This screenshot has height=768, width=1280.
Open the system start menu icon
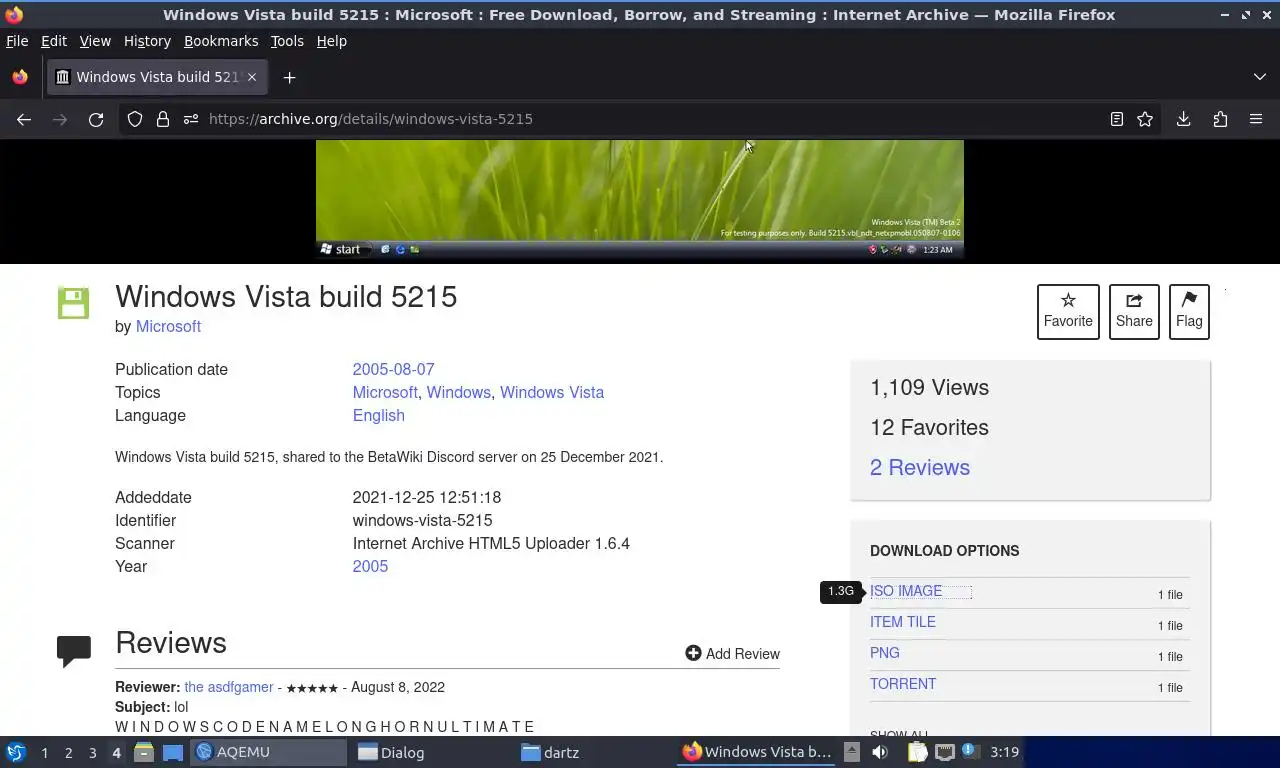click(x=16, y=752)
